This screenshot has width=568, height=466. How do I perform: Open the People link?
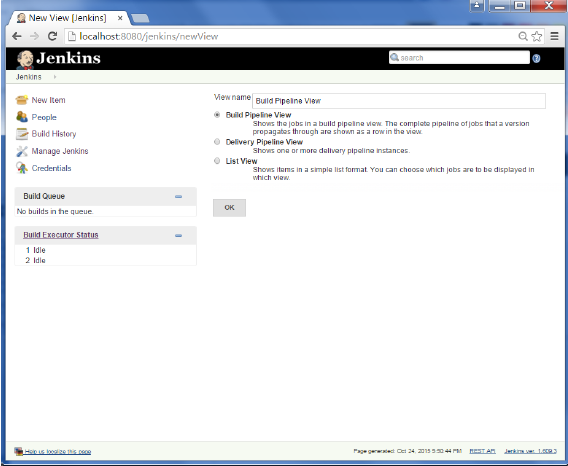click(44, 117)
